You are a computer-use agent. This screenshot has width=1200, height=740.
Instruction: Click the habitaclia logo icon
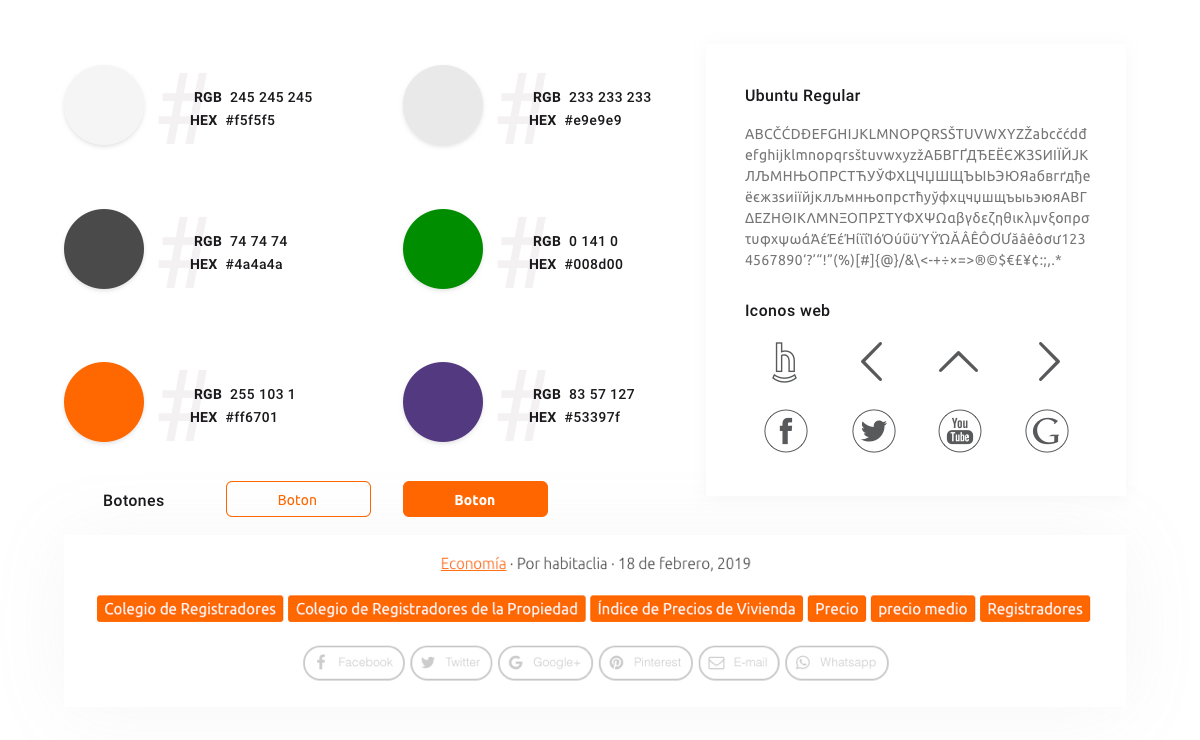pyautogui.click(x=785, y=362)
